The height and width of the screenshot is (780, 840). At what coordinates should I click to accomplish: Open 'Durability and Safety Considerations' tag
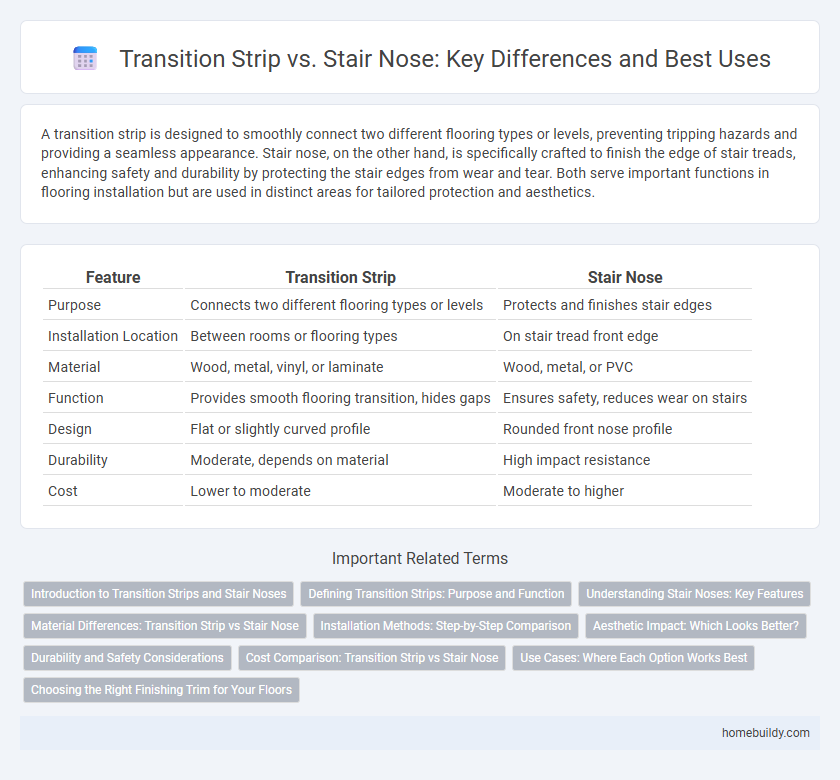pyautogui.click(x=128, y=658)
